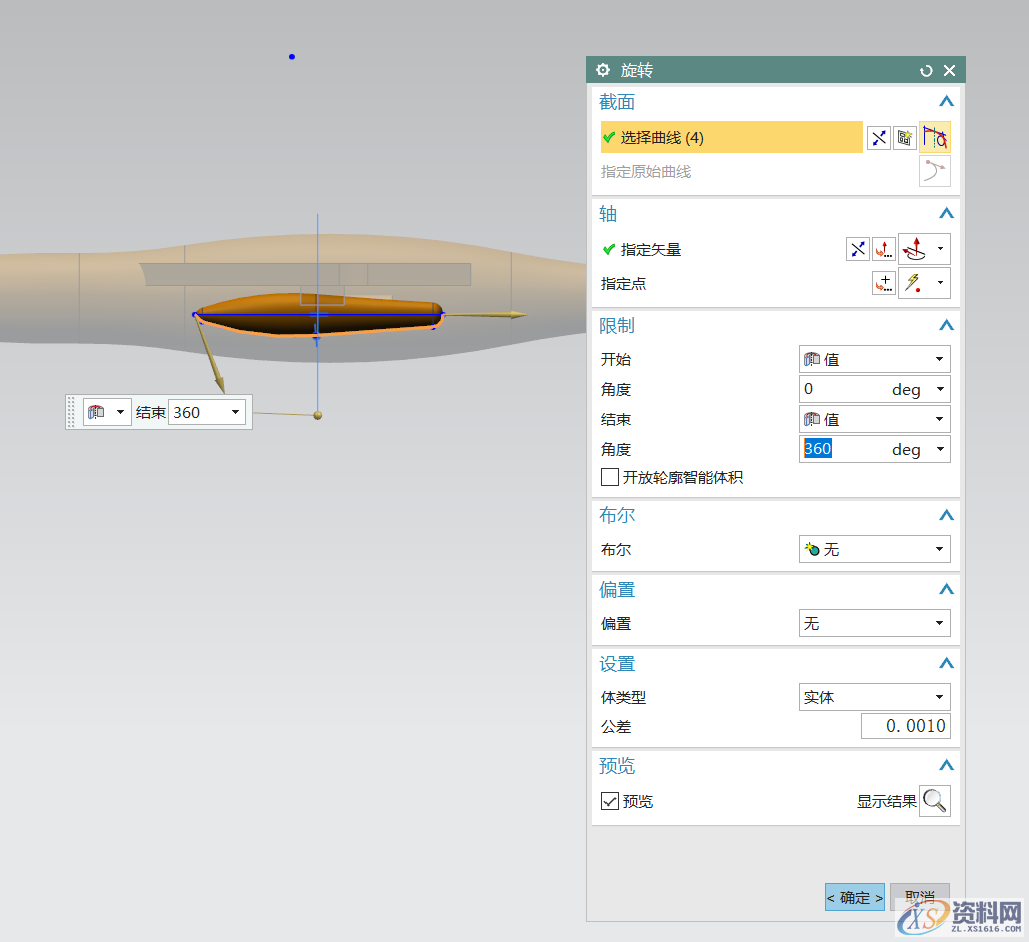Enable the 开放轮廓智能体积 checkbox
This screenshot has width=1029, height=942.
tap(610, 477)
